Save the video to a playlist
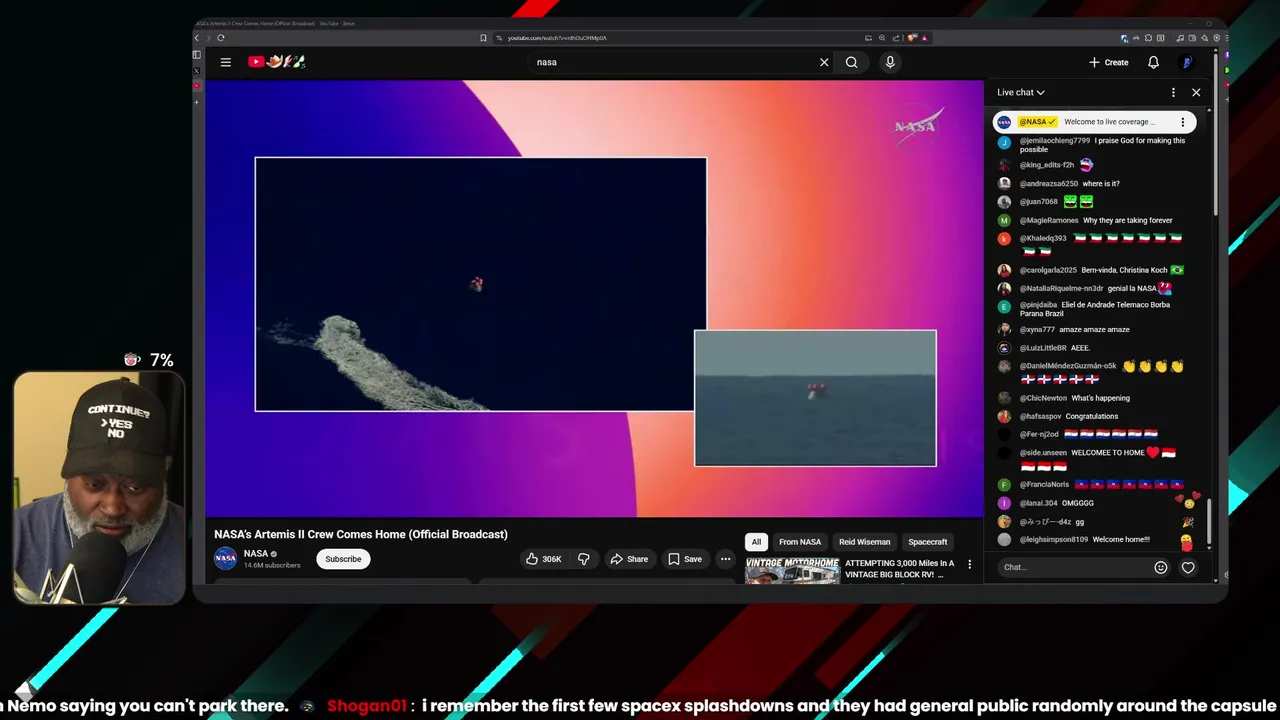This screenshot has height=720, width=1280. 685,559
